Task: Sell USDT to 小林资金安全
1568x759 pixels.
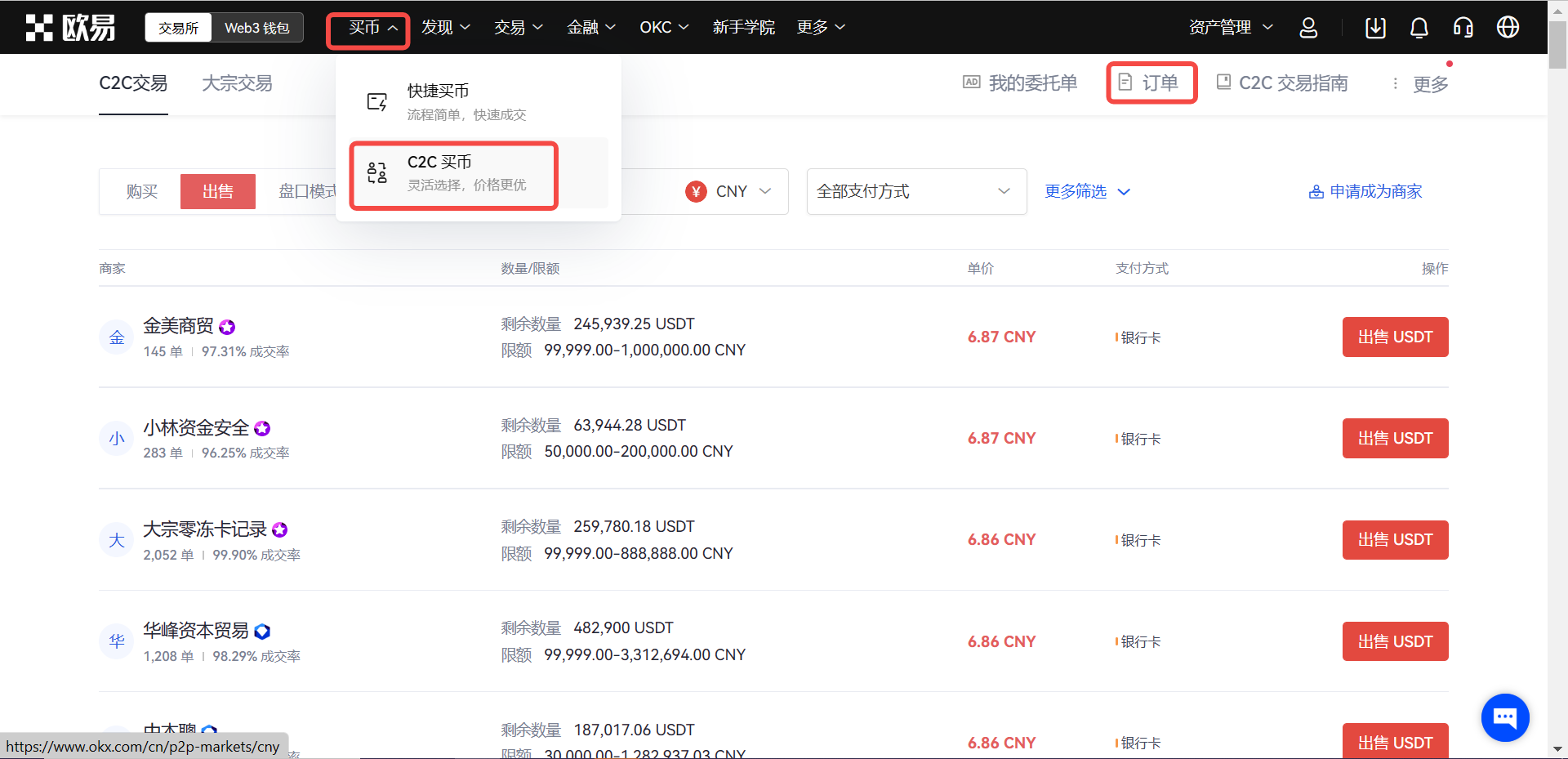Action: click(1395, 438)
